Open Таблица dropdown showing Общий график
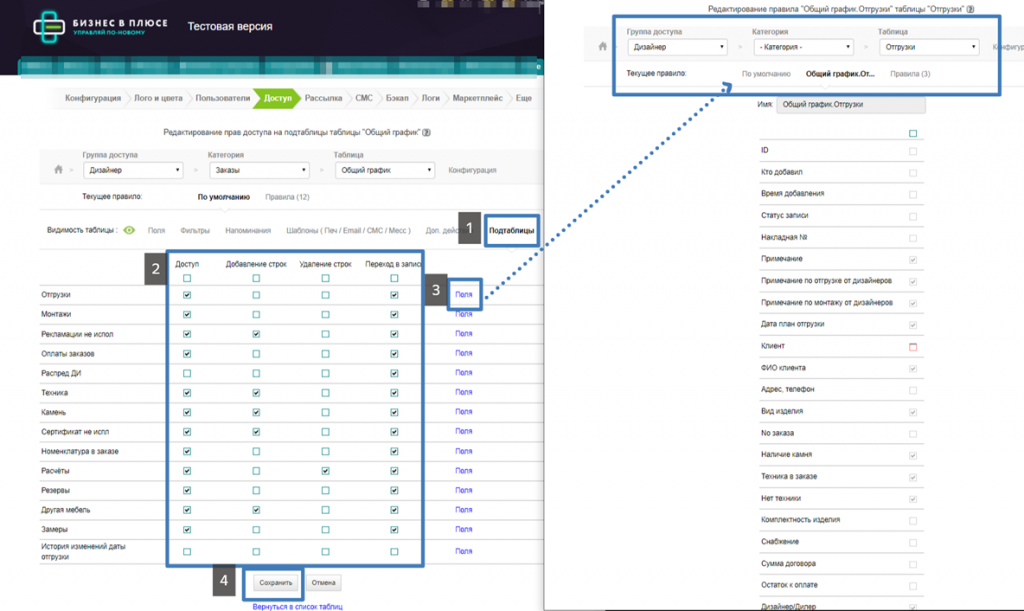 point(384,170)
